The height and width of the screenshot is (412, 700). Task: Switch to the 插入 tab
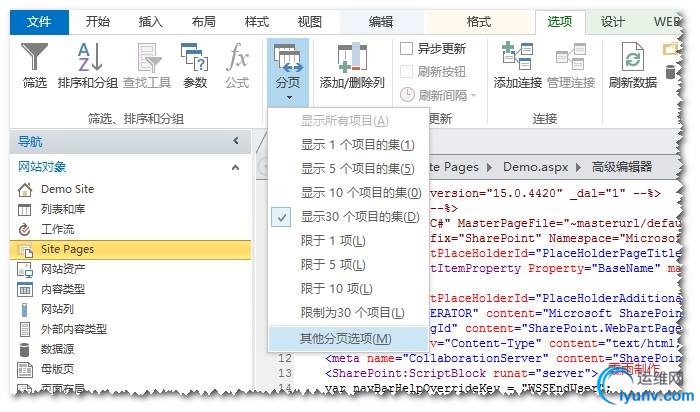(150, 22)
